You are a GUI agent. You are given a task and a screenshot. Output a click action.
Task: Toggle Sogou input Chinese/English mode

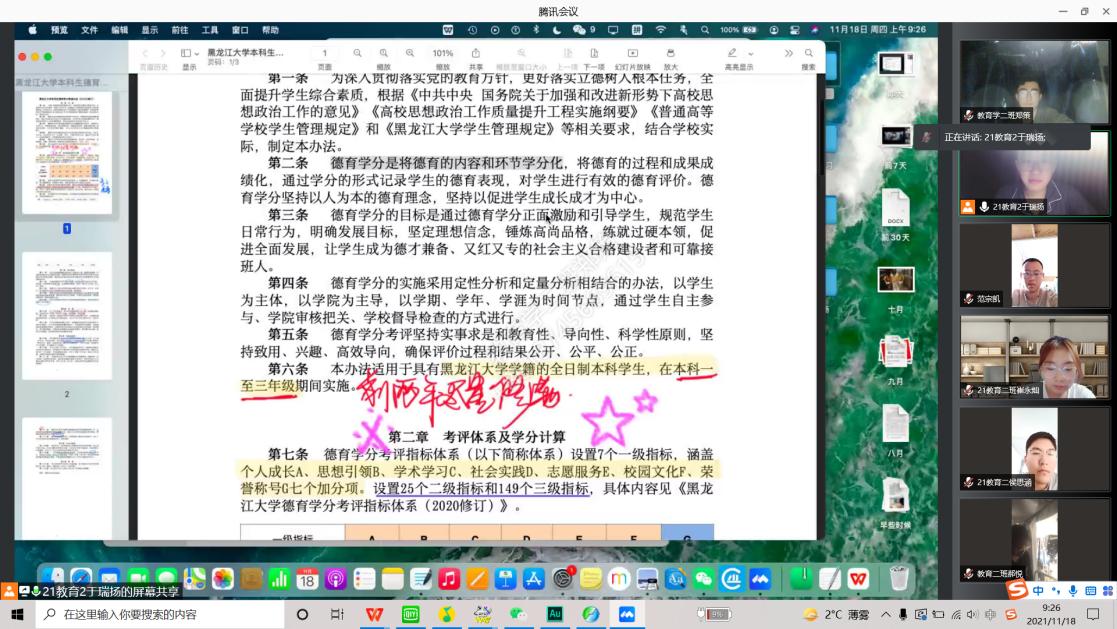tap(1040, 590)
